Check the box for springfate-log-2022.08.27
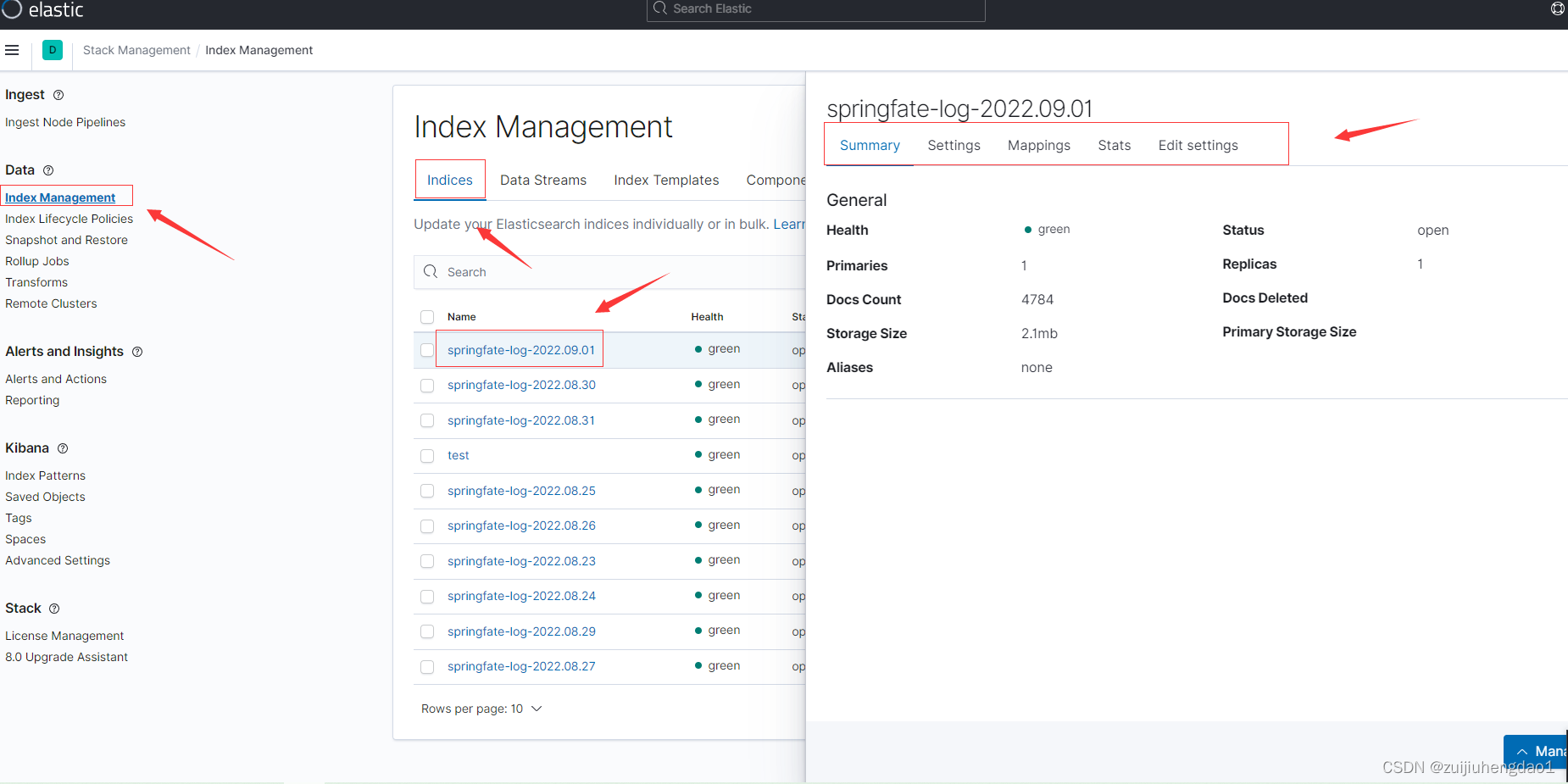This screenshot has width=1568, height=784. pos(427,667)
